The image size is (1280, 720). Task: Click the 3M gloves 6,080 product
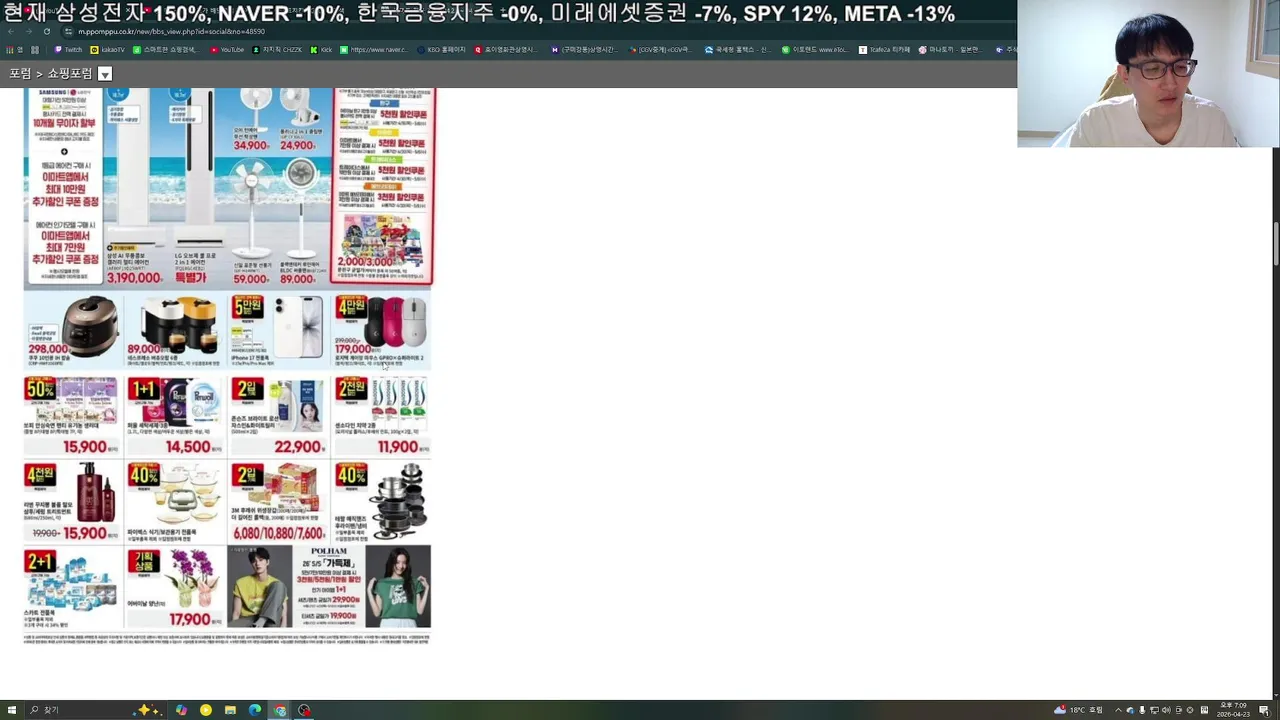(278, 501)
